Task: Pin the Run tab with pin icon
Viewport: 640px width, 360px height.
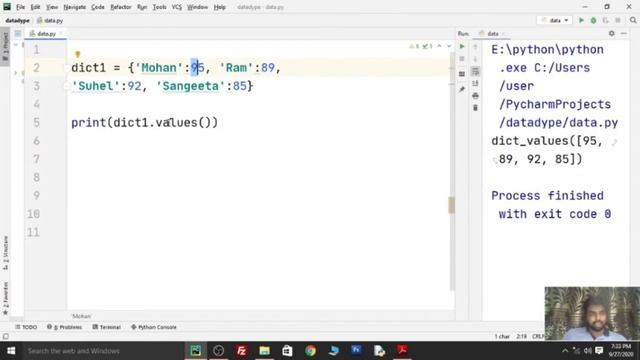Action: coord(462,89)
